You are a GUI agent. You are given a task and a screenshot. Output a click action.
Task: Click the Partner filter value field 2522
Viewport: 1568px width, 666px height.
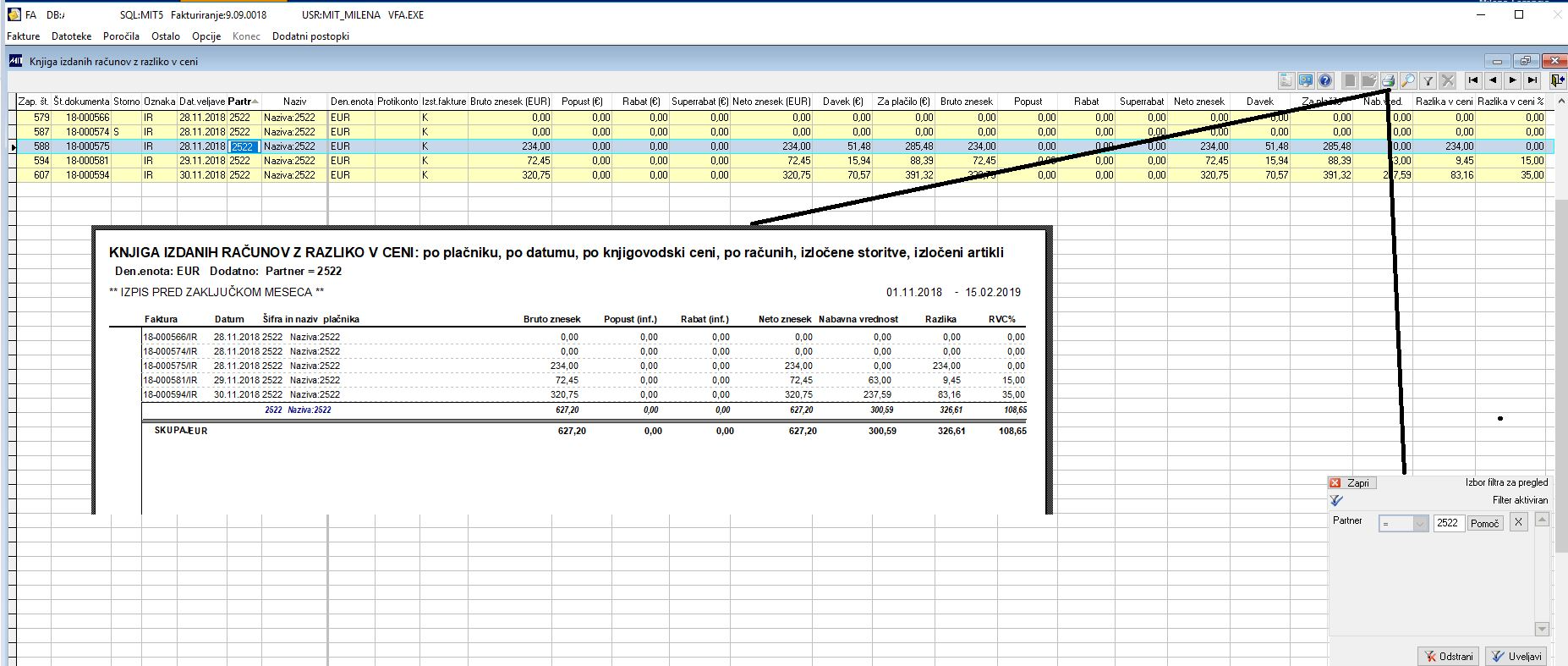[x=1449, y=524]
